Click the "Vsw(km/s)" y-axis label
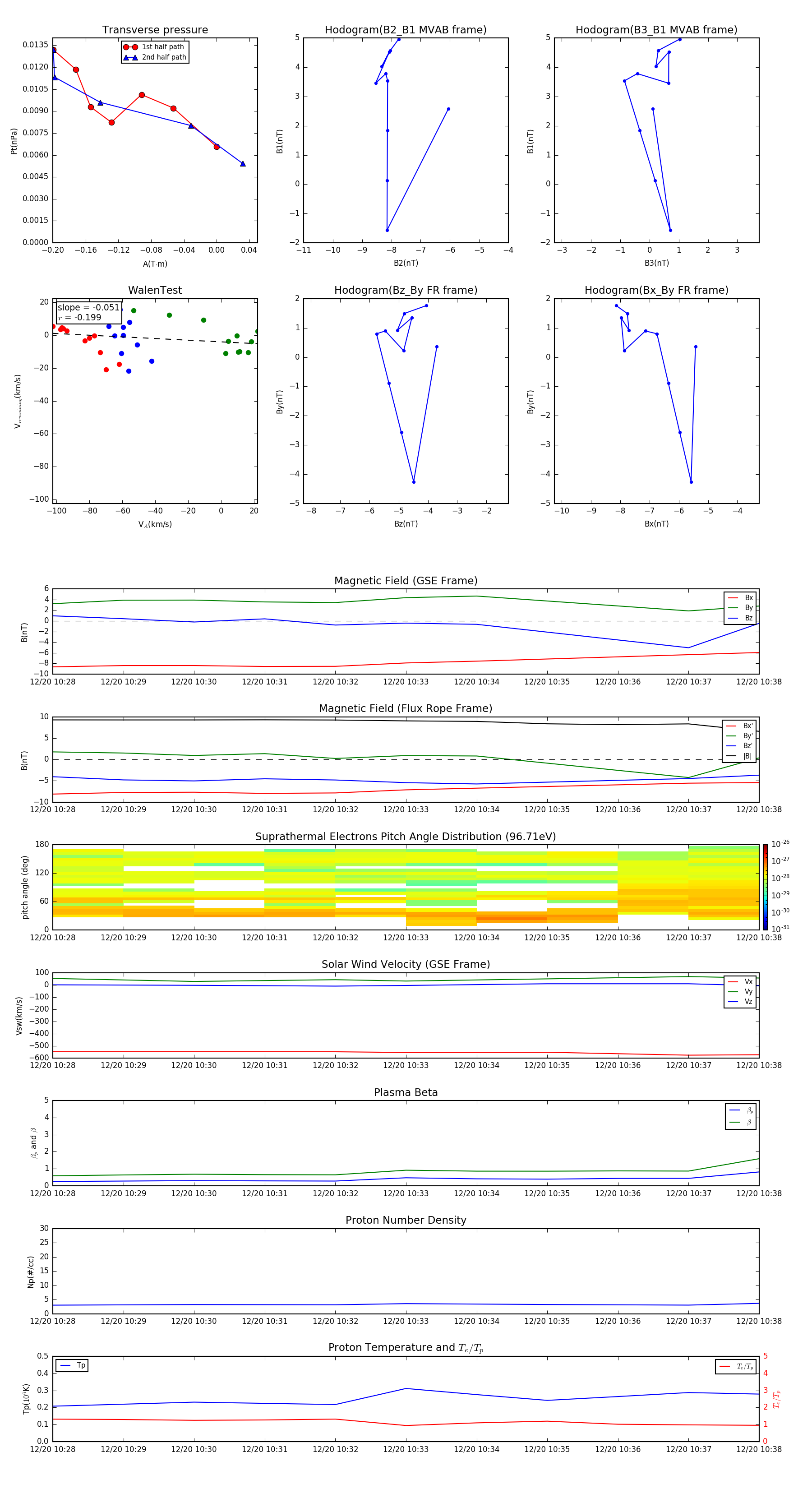This screenshot has width=812, height=1489. 19,1016
